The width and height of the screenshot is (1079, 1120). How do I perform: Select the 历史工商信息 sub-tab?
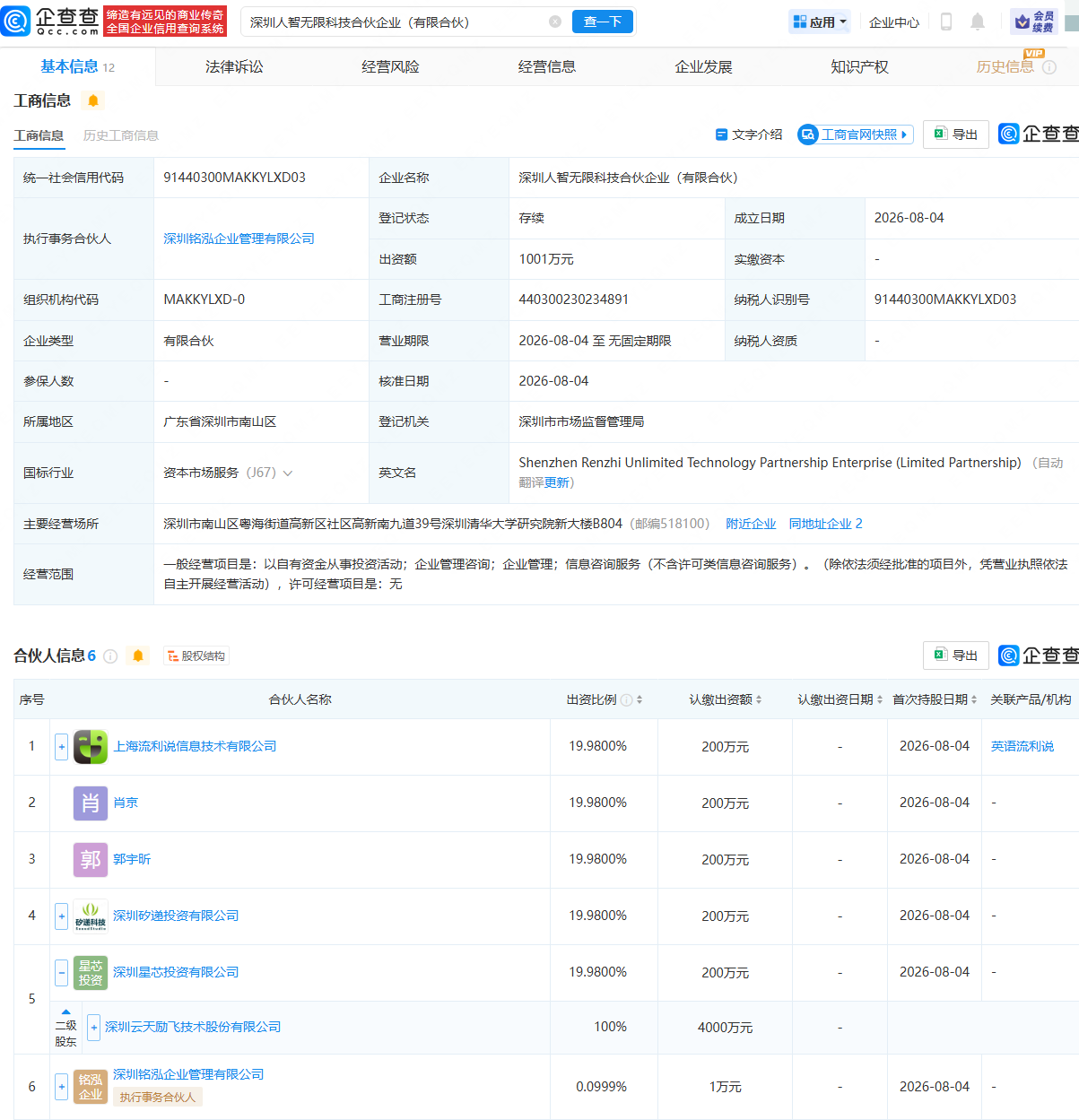tap(121, 135)
